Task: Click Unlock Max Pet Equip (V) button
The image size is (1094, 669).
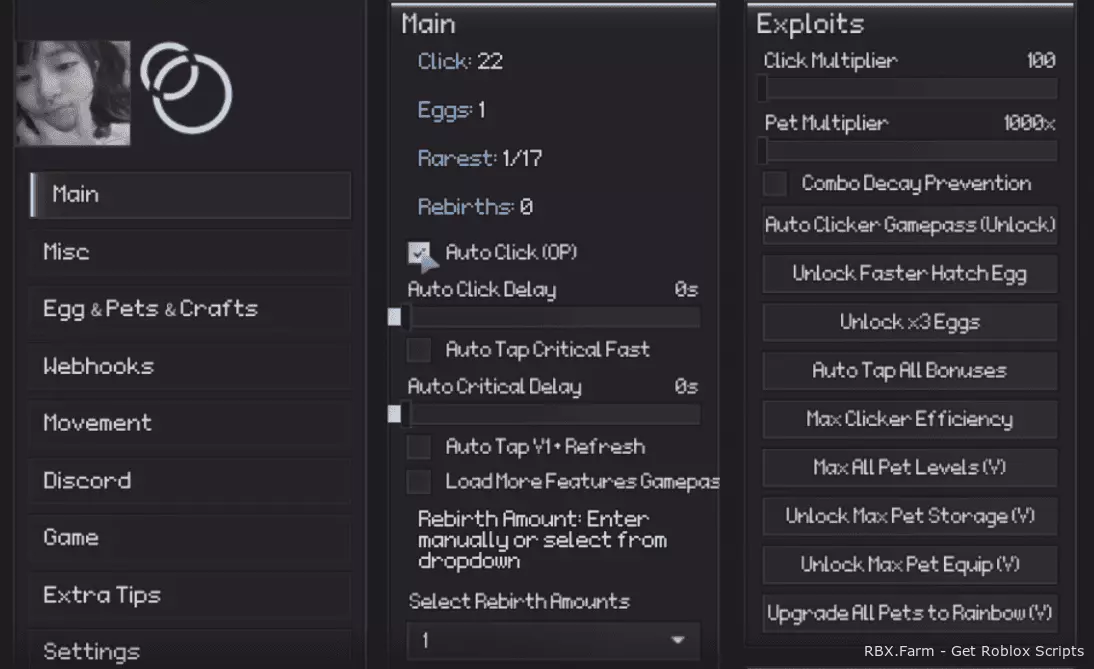Action: pyautogui.click(x=910, y=564)
